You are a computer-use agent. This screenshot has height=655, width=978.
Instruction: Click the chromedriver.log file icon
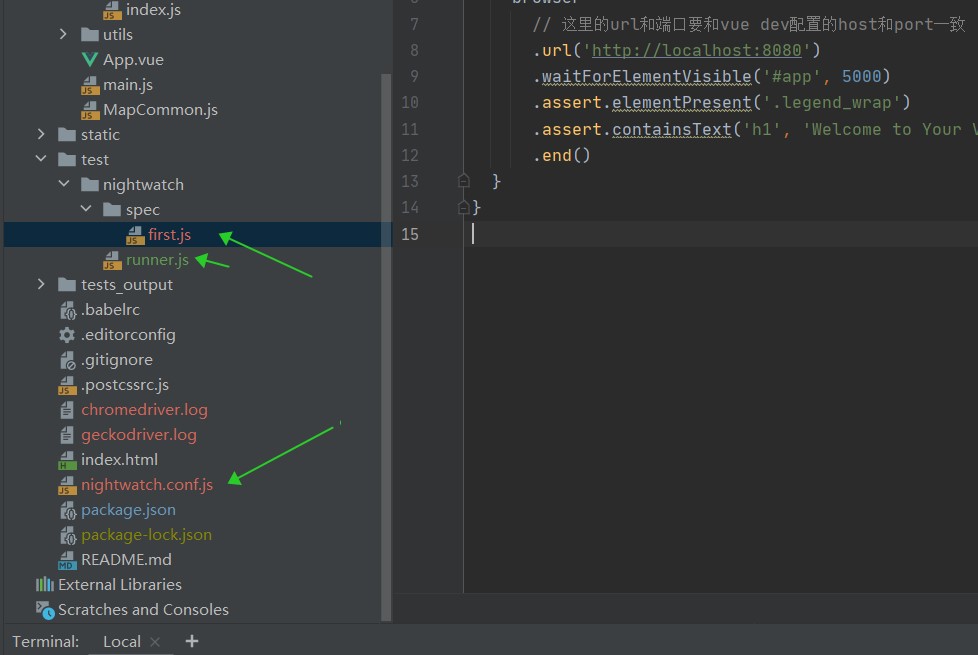(67, 410)
